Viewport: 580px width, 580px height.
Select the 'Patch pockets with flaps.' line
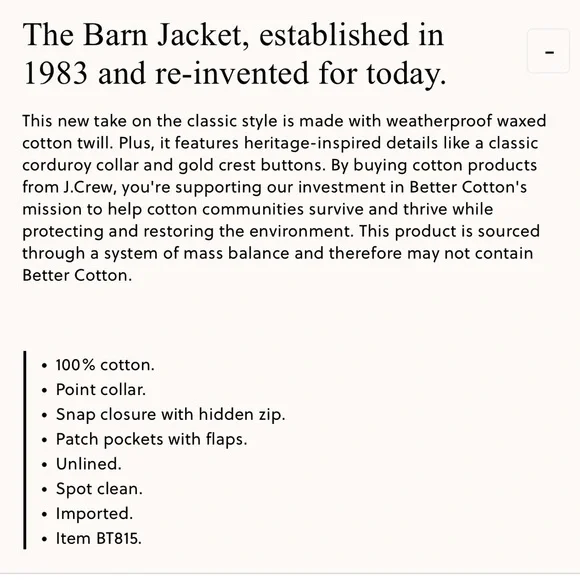151,439
